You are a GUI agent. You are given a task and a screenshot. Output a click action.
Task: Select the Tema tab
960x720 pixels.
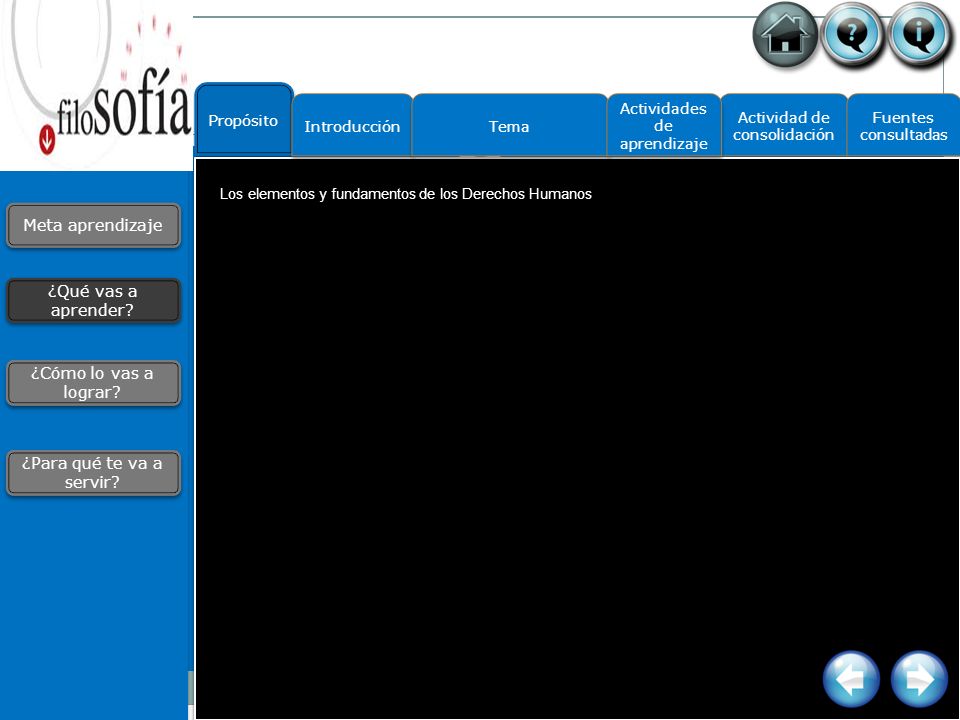click(509, 126)
